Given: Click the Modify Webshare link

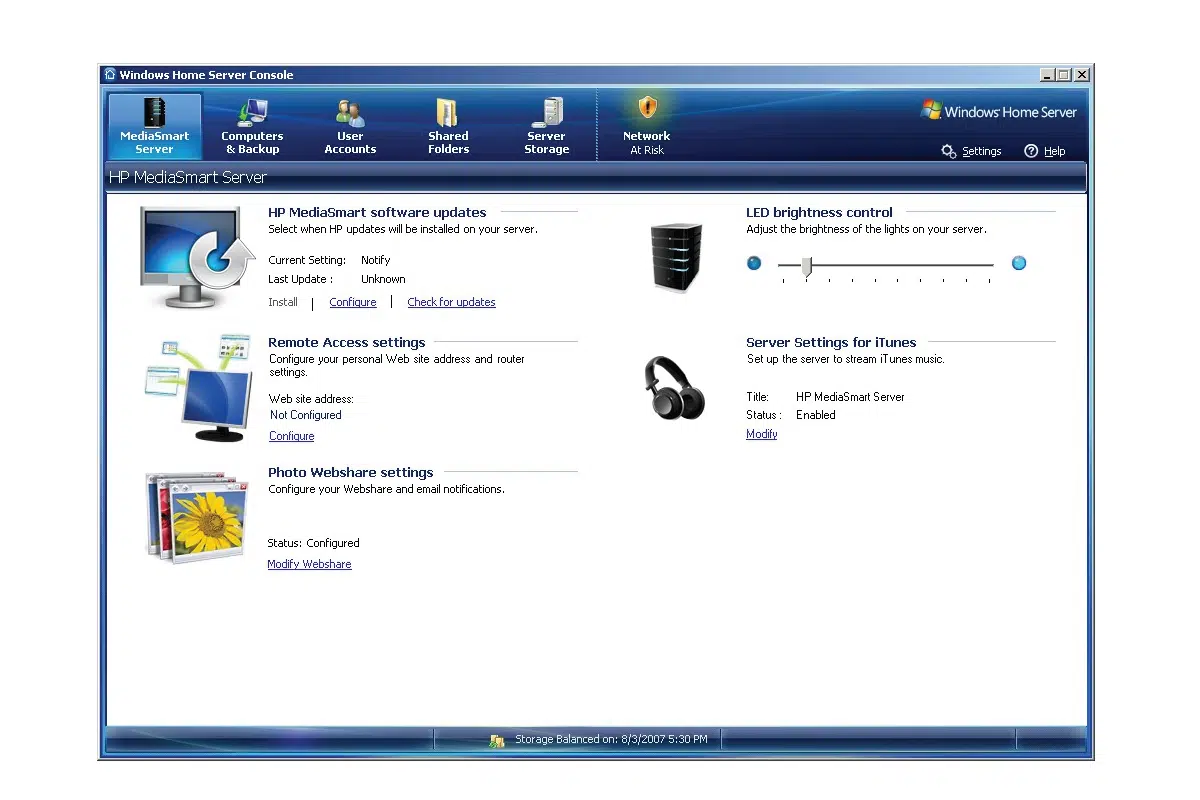Looking at the screenshot, I should 309,564.
